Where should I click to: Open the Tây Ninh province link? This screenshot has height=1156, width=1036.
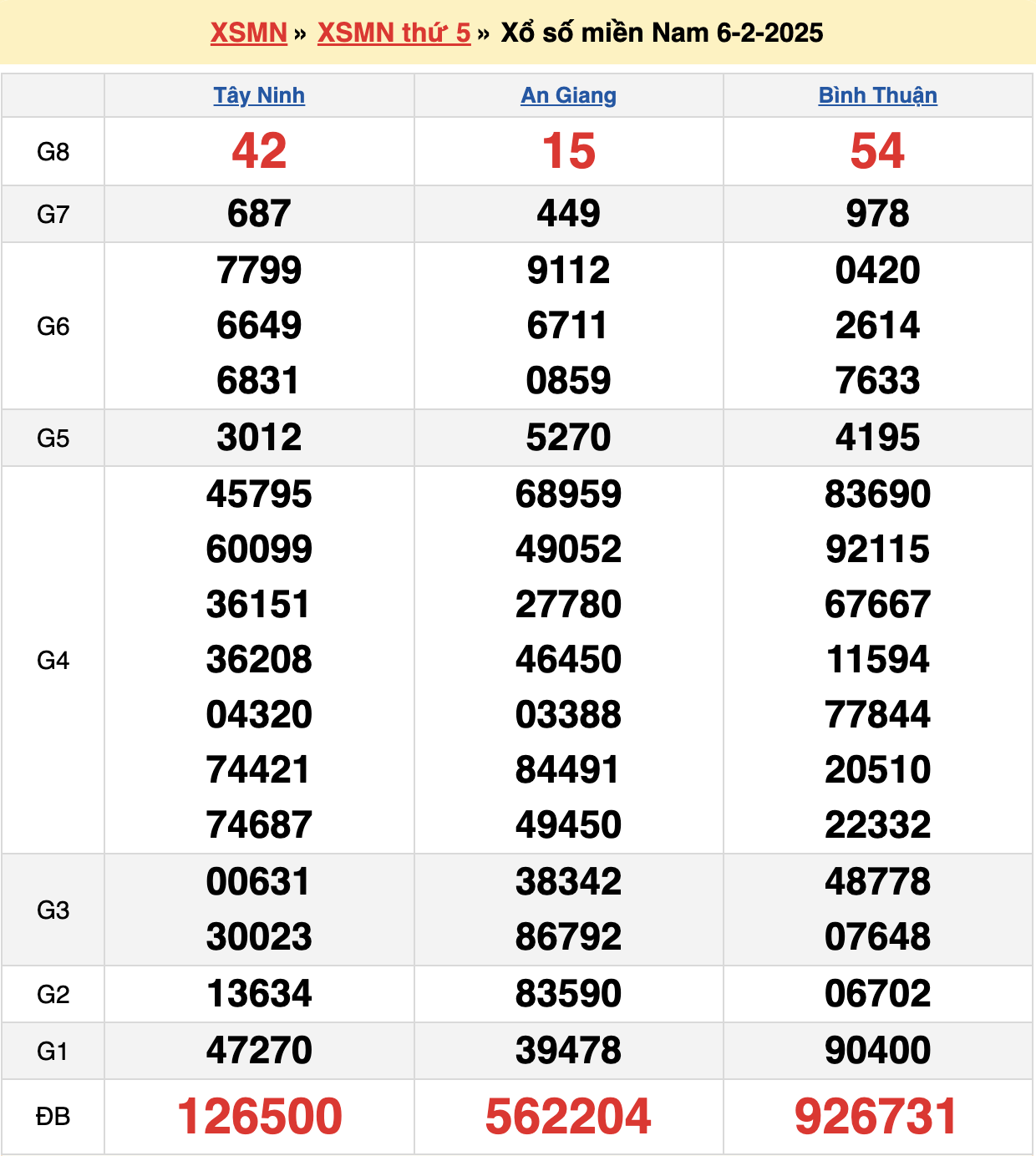pos(259,95)
